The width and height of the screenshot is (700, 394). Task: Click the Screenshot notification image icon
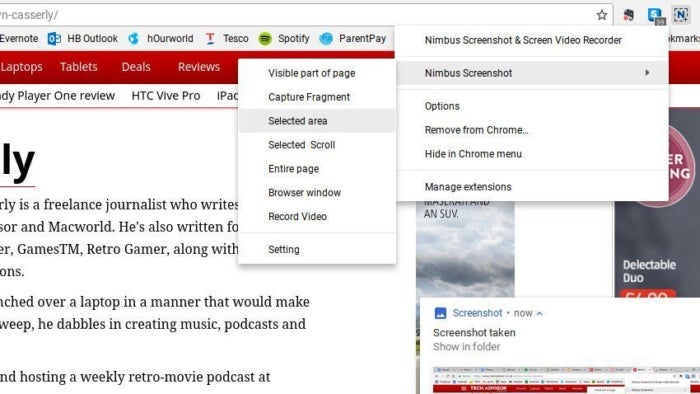tap(441, 313)
